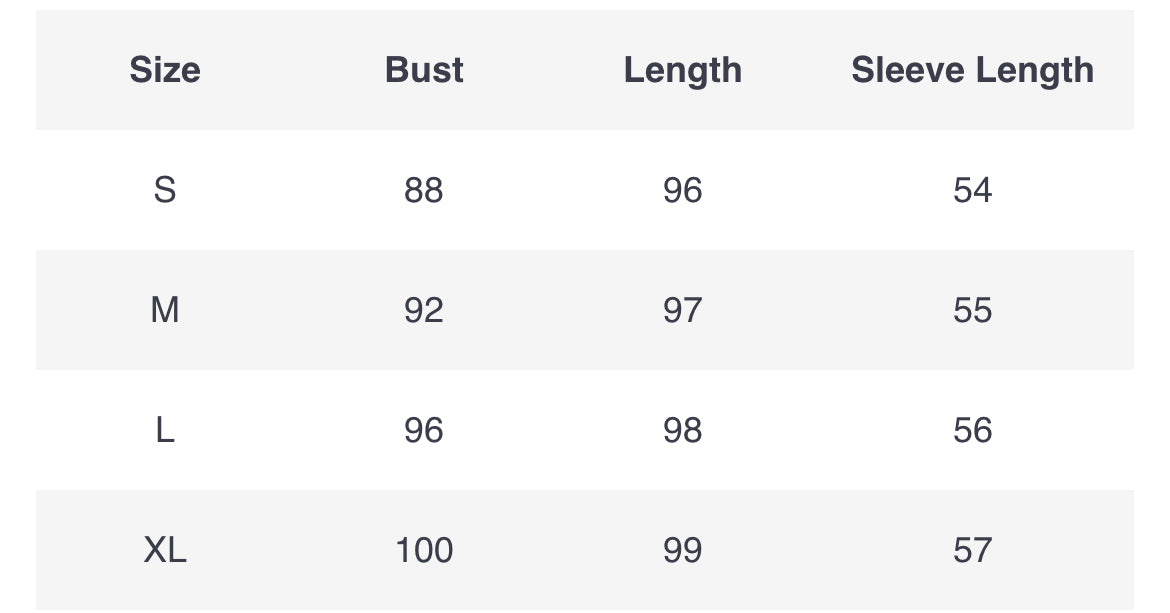Click the Sleeve Length column header
The width and height of the screenshot is (1170, 613).
[972, 71]
